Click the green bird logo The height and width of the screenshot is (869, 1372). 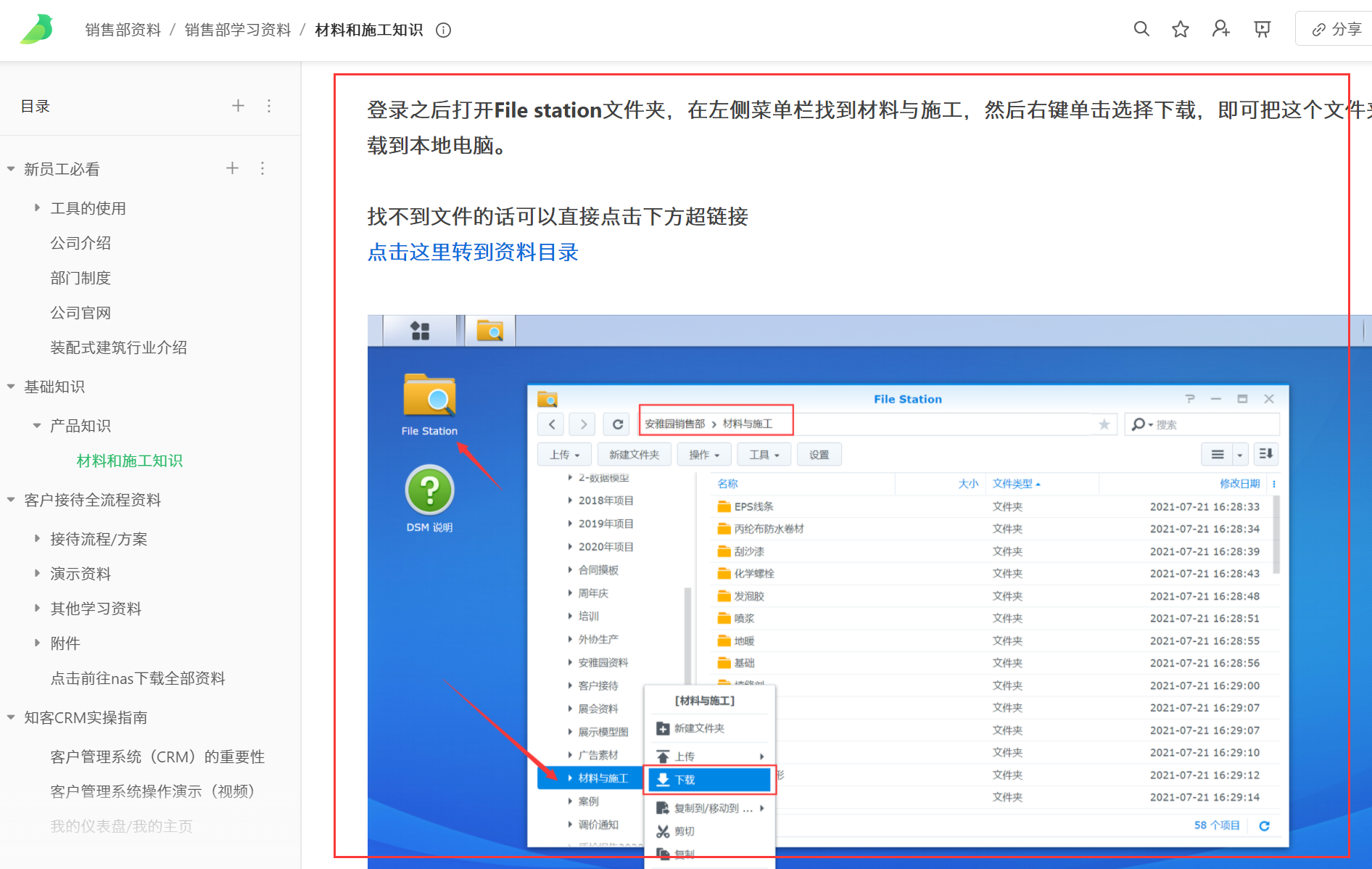pos(37,29)
